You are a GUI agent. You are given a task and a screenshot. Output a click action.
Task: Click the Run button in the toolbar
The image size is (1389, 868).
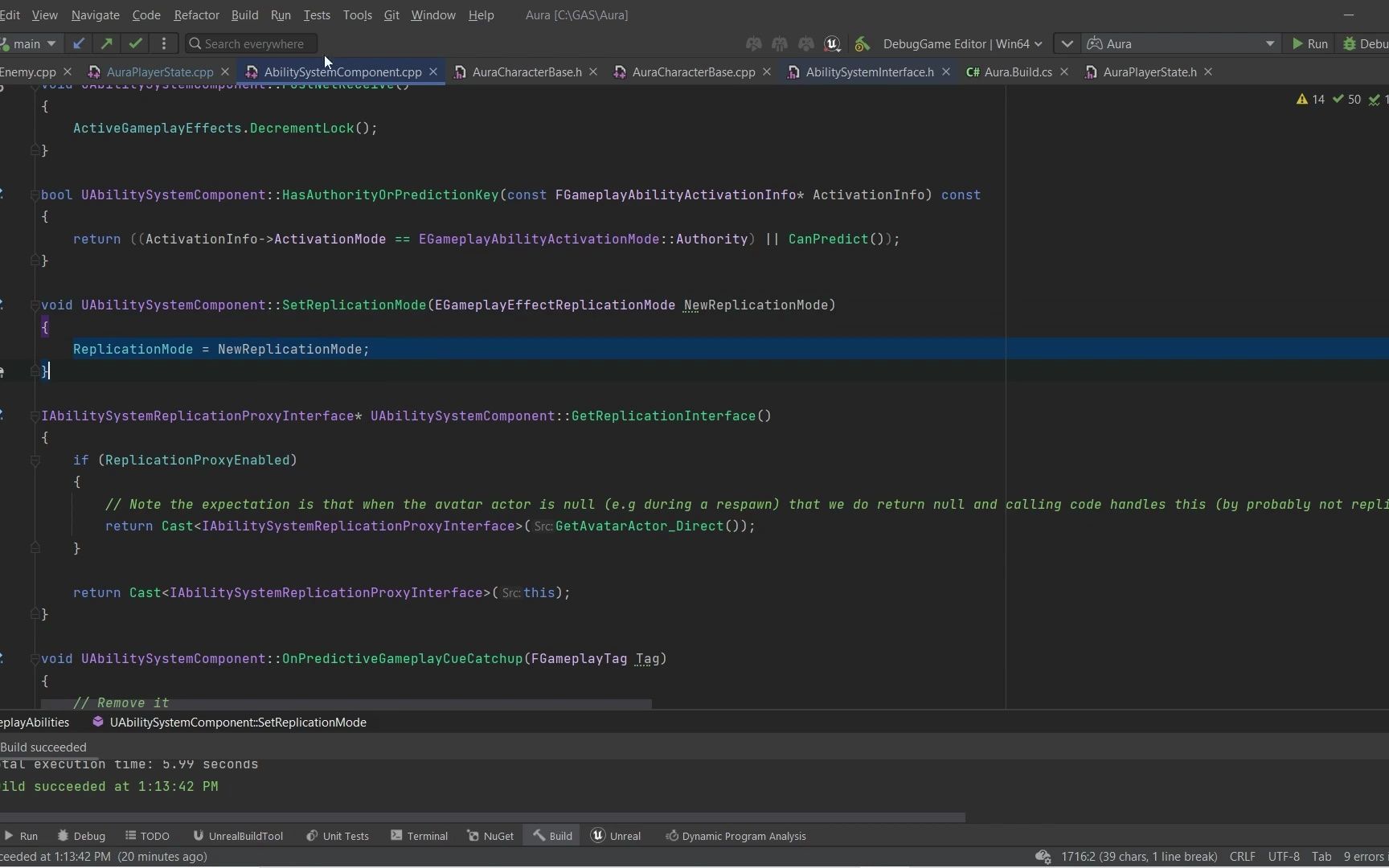1309,44
